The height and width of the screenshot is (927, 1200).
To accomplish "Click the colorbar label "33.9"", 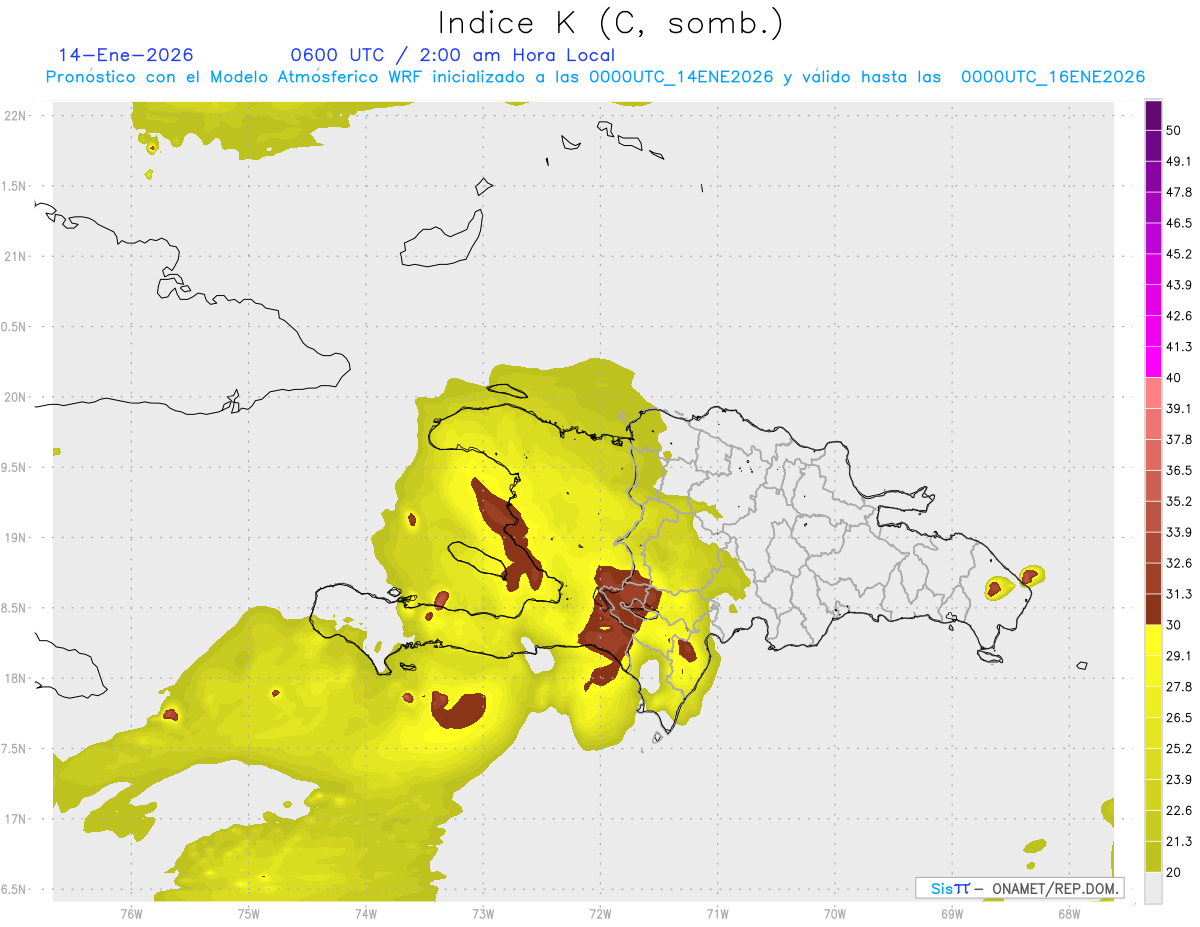I will (x=1179, y=532).
